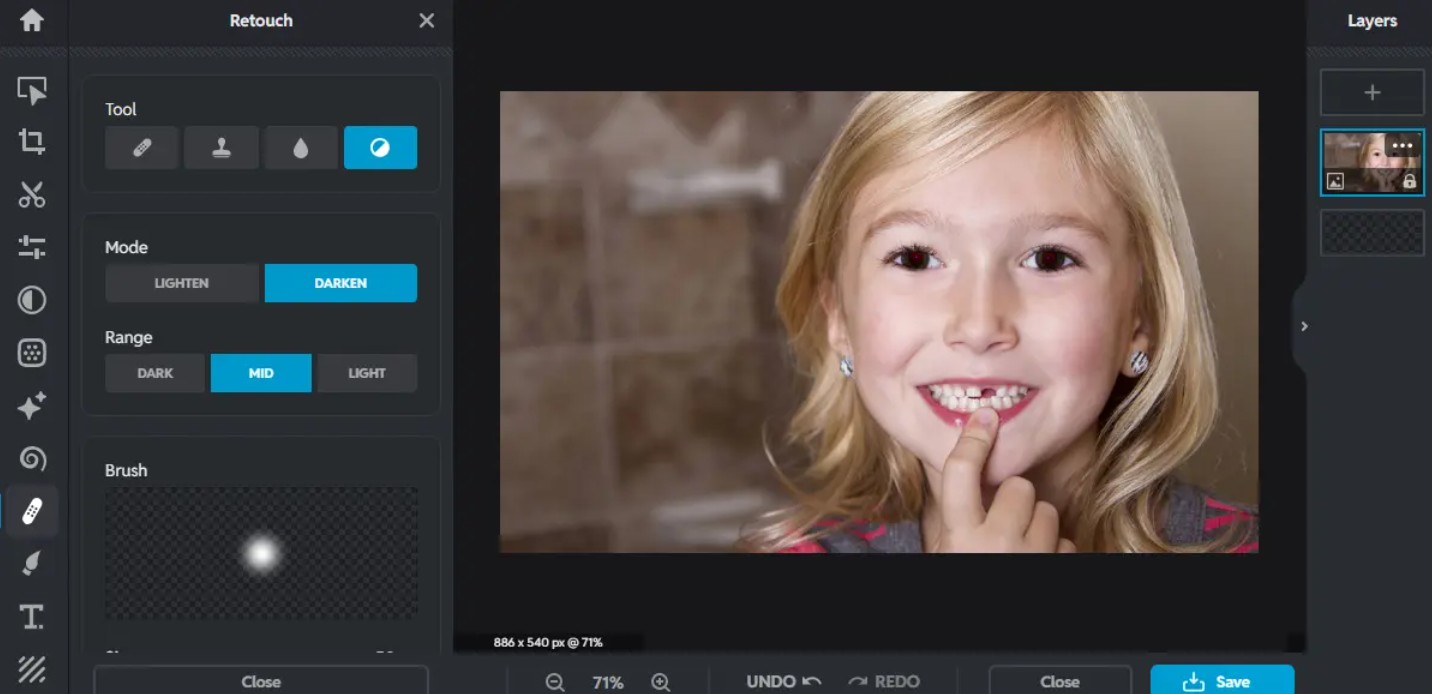
Task: Select the Arrange pointer tool
Action: point(32,91)
